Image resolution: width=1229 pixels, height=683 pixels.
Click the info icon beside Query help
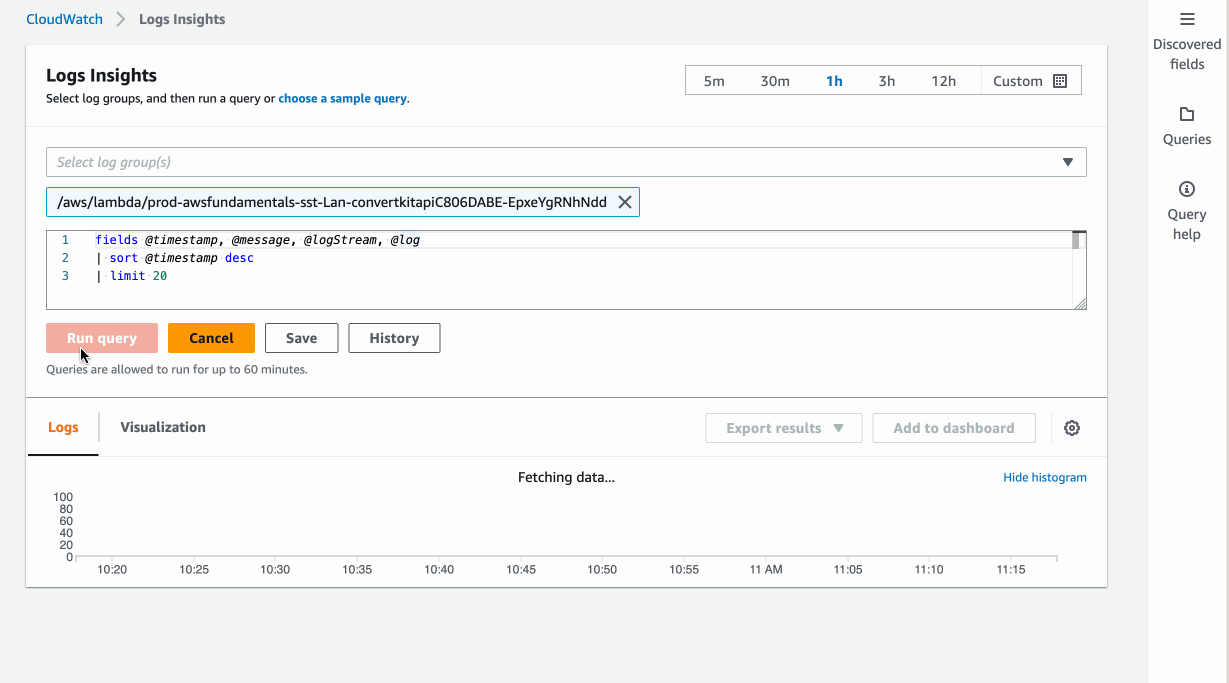click(x=1187, y=188)
